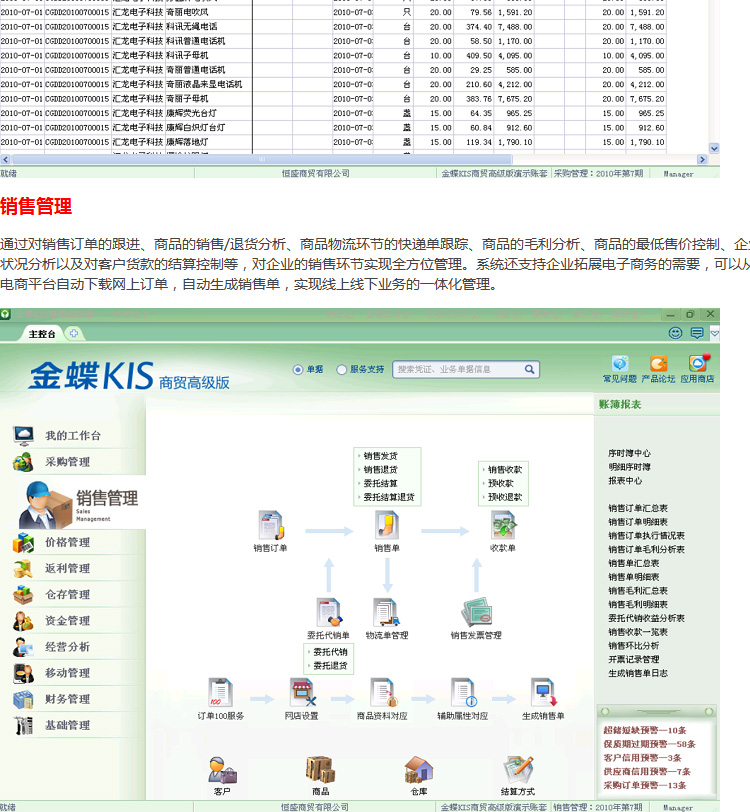Open 超储短缺预警—10条 alert
This screenshot has width=750, height=812.
pyautogui.click(x=645, y=730)
